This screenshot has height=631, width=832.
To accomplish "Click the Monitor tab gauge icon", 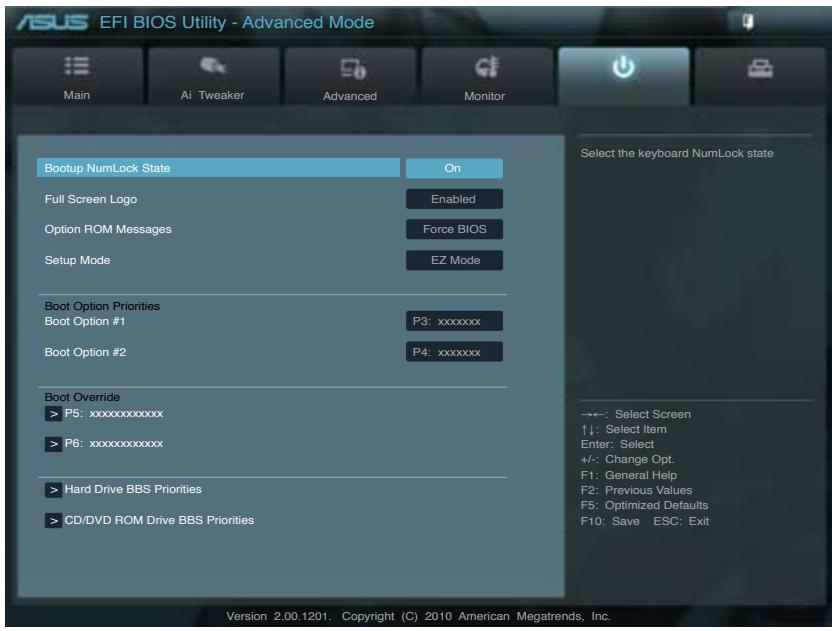I will (x=487, y=67).
